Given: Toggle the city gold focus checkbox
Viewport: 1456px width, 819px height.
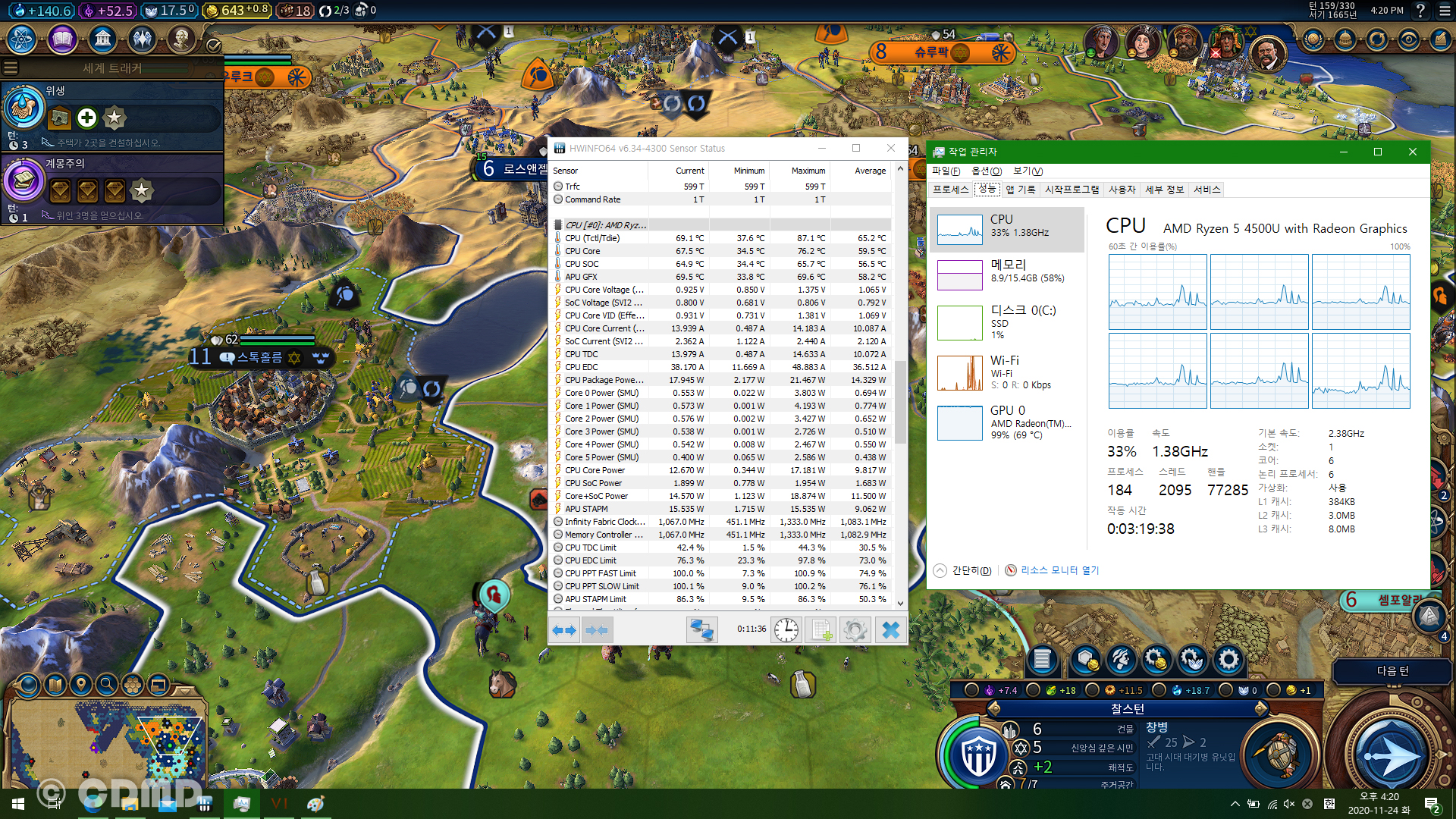Looking at the screenshot, I should [x=1273, y=690].
